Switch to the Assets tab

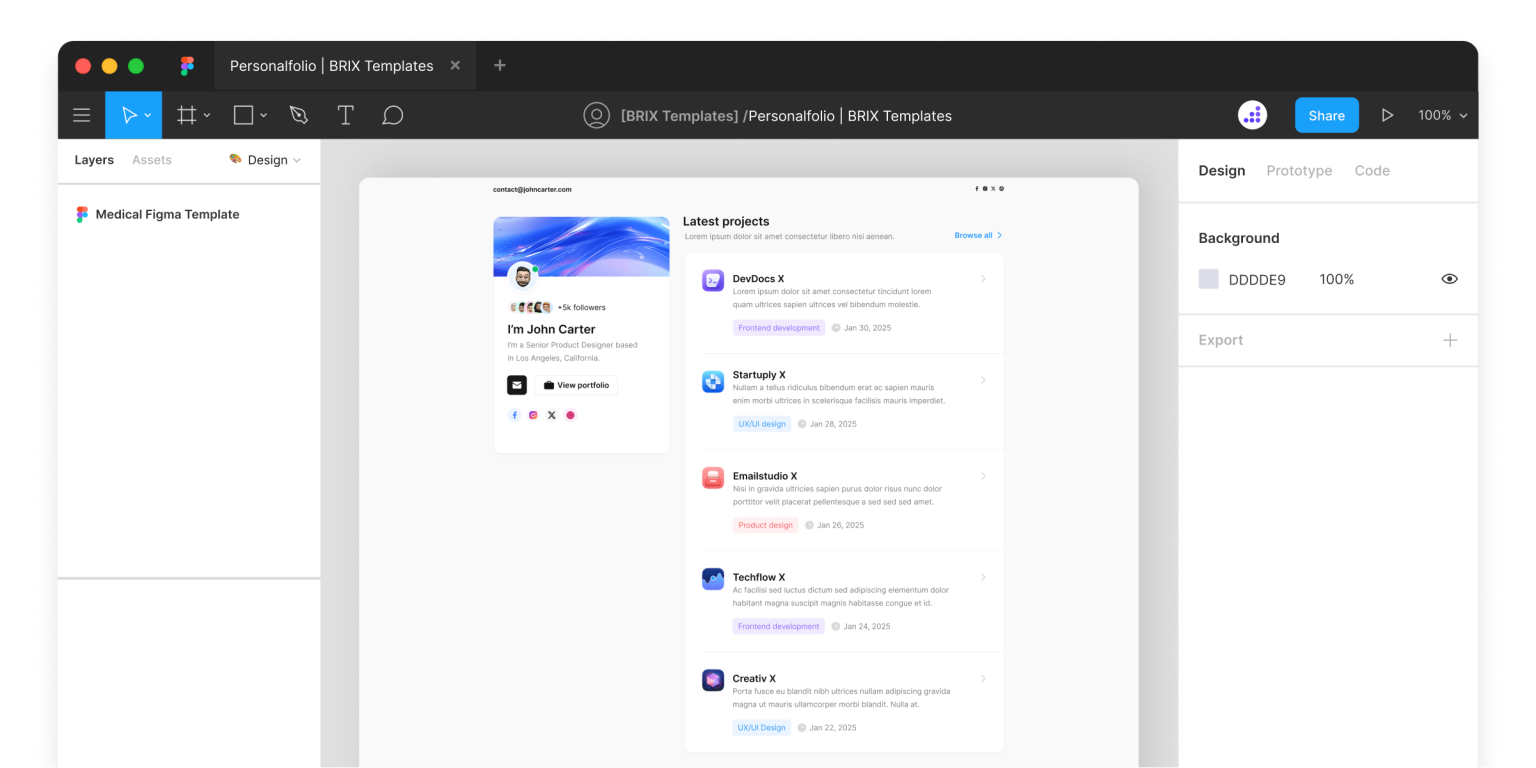point(151,160)
